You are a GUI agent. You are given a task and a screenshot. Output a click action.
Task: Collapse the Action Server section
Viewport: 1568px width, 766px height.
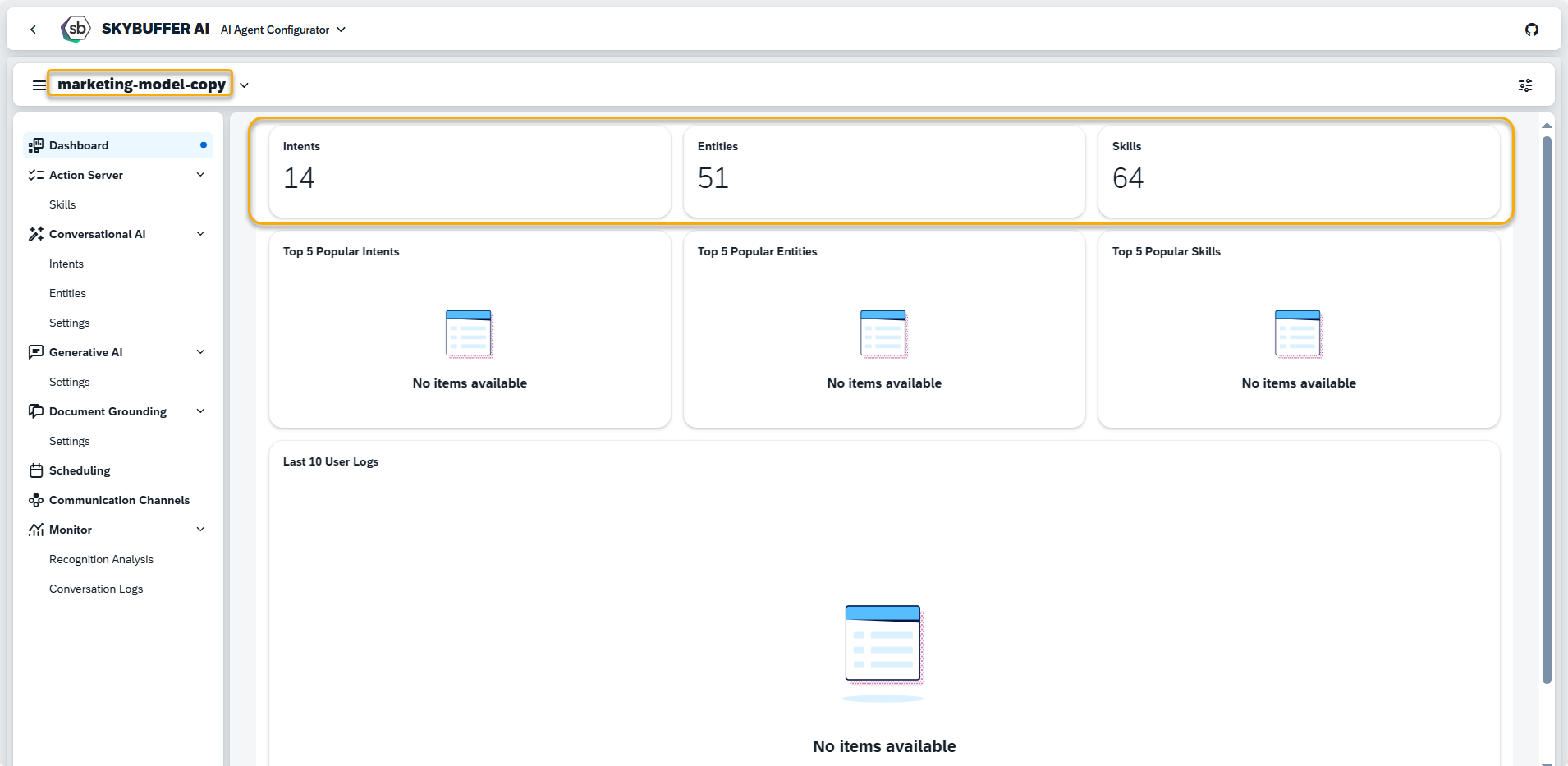click(x=200, y=175)
